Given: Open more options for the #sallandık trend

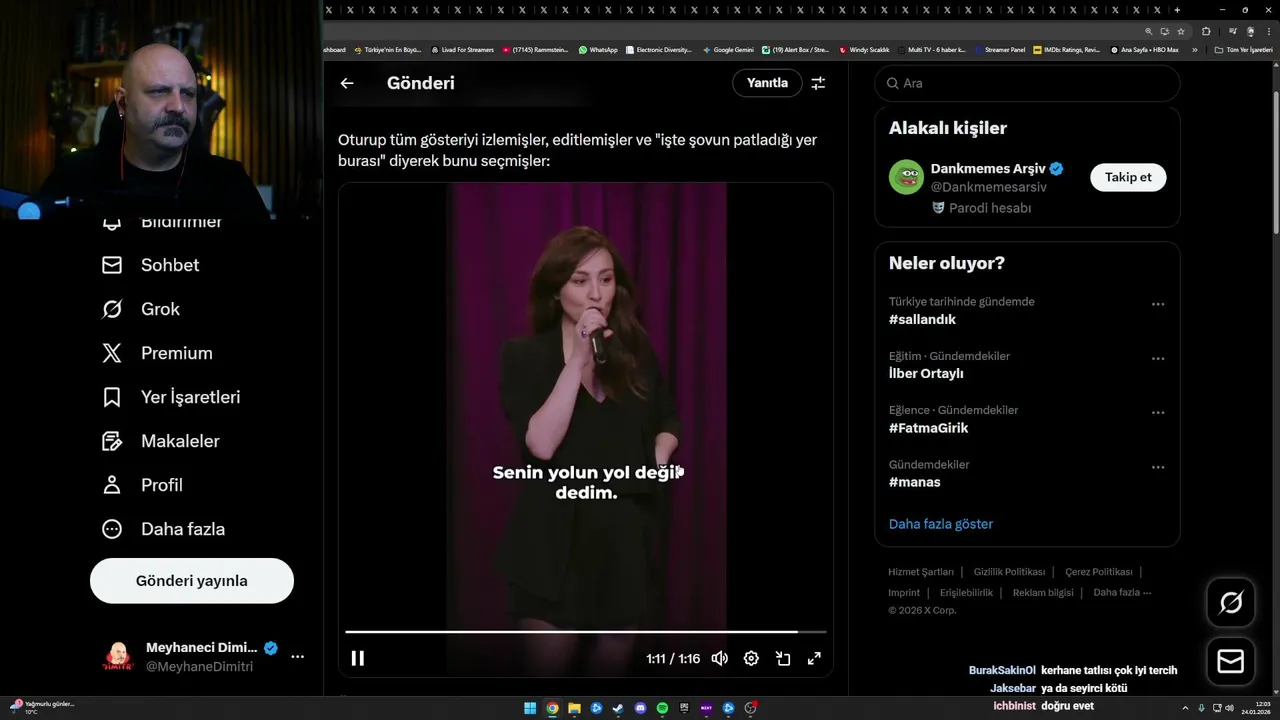Looking at the screenshot, I should point(1158,304).
